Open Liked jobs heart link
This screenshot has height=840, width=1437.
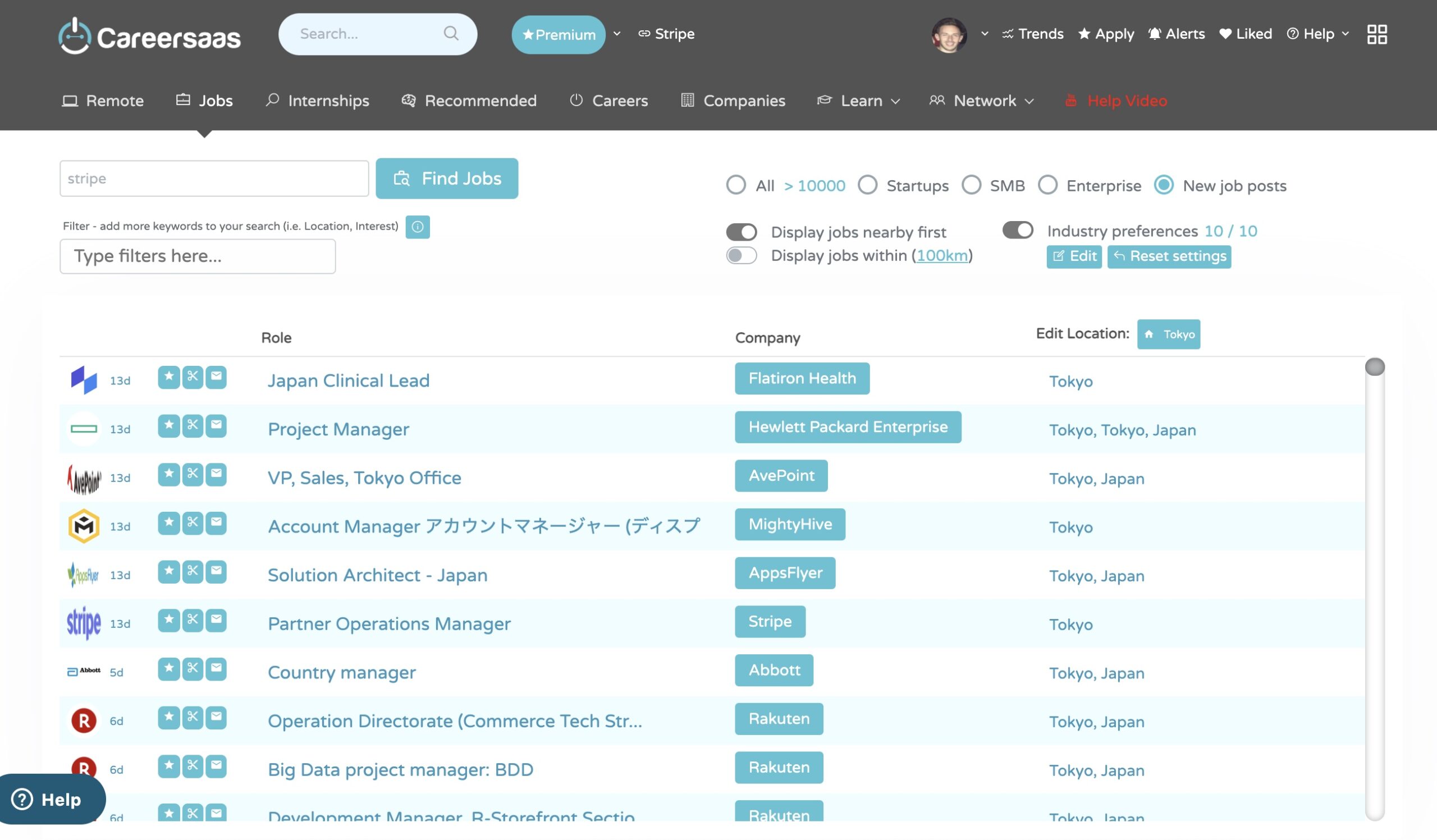[x=1246, y=34]
